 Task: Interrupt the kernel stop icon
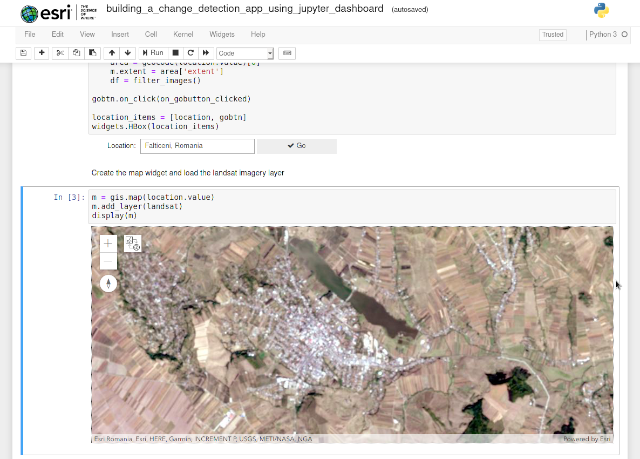click(x=176, y=53)
